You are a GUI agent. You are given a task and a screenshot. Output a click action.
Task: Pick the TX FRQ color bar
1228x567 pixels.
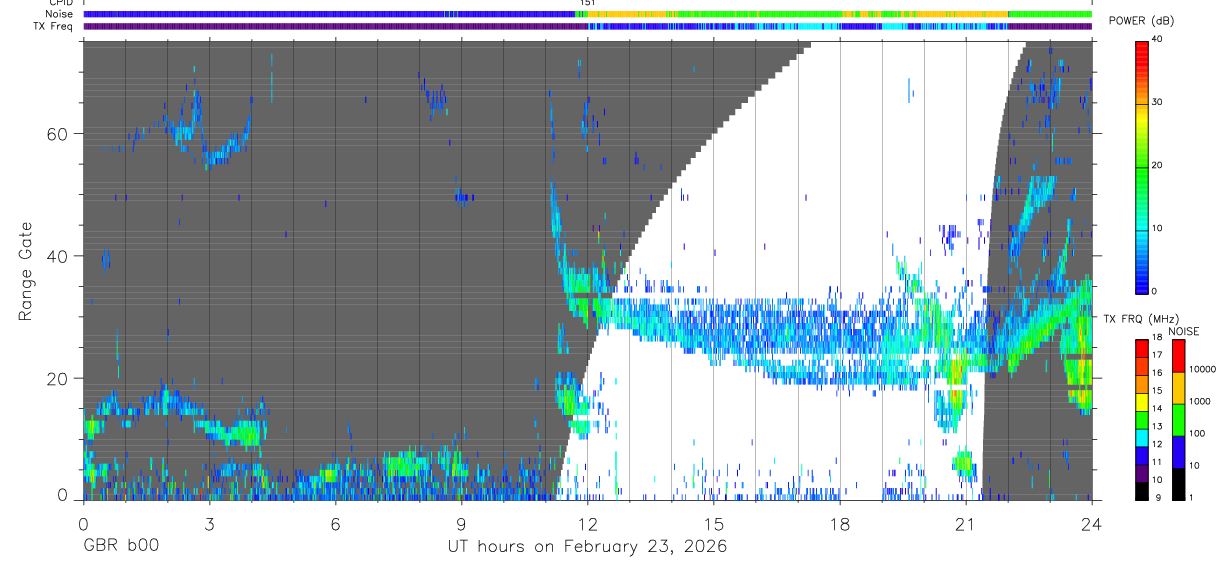click(x=1141, y=419)
